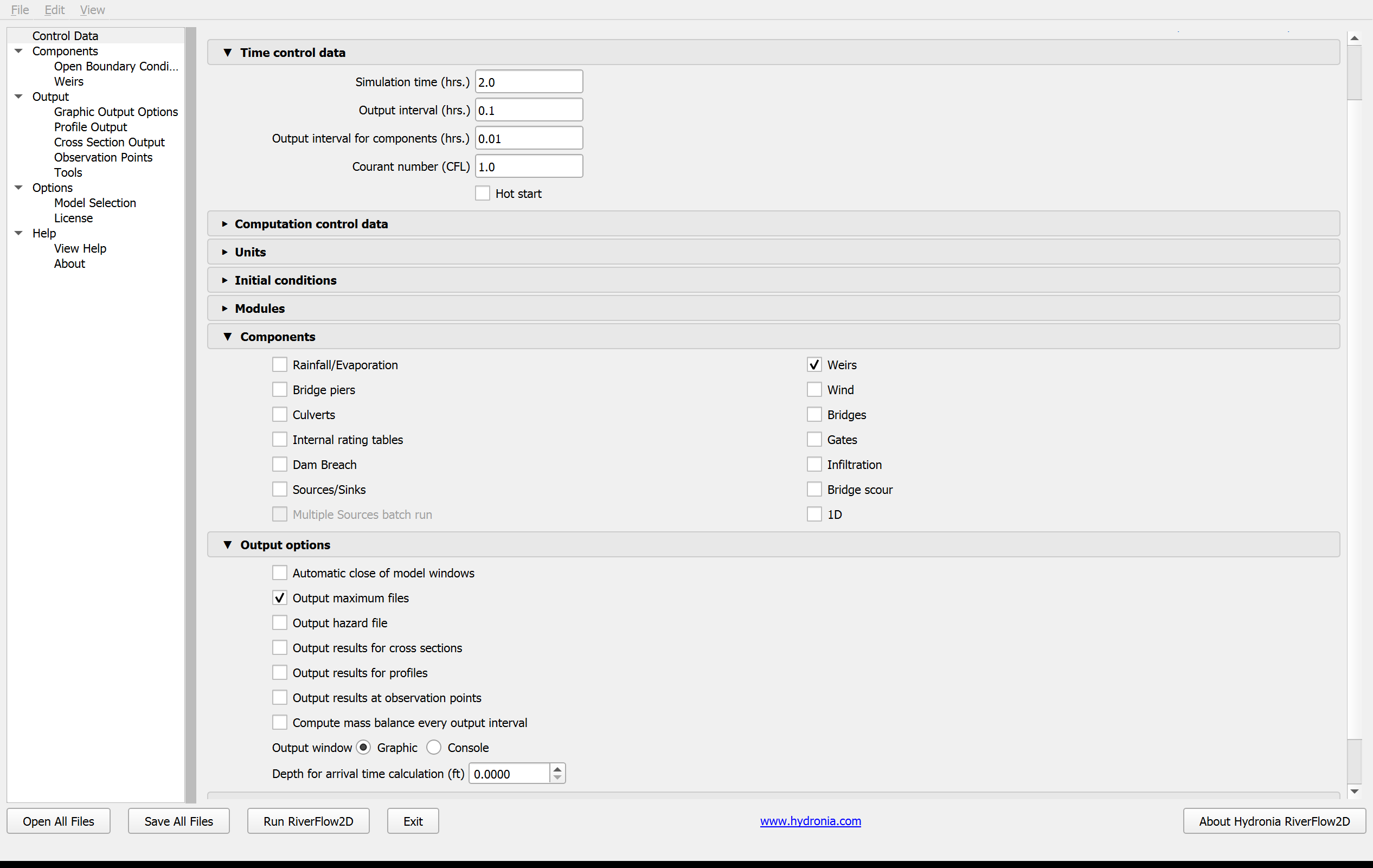Enable the Culverts component checkbox

(x=279, y=415)
